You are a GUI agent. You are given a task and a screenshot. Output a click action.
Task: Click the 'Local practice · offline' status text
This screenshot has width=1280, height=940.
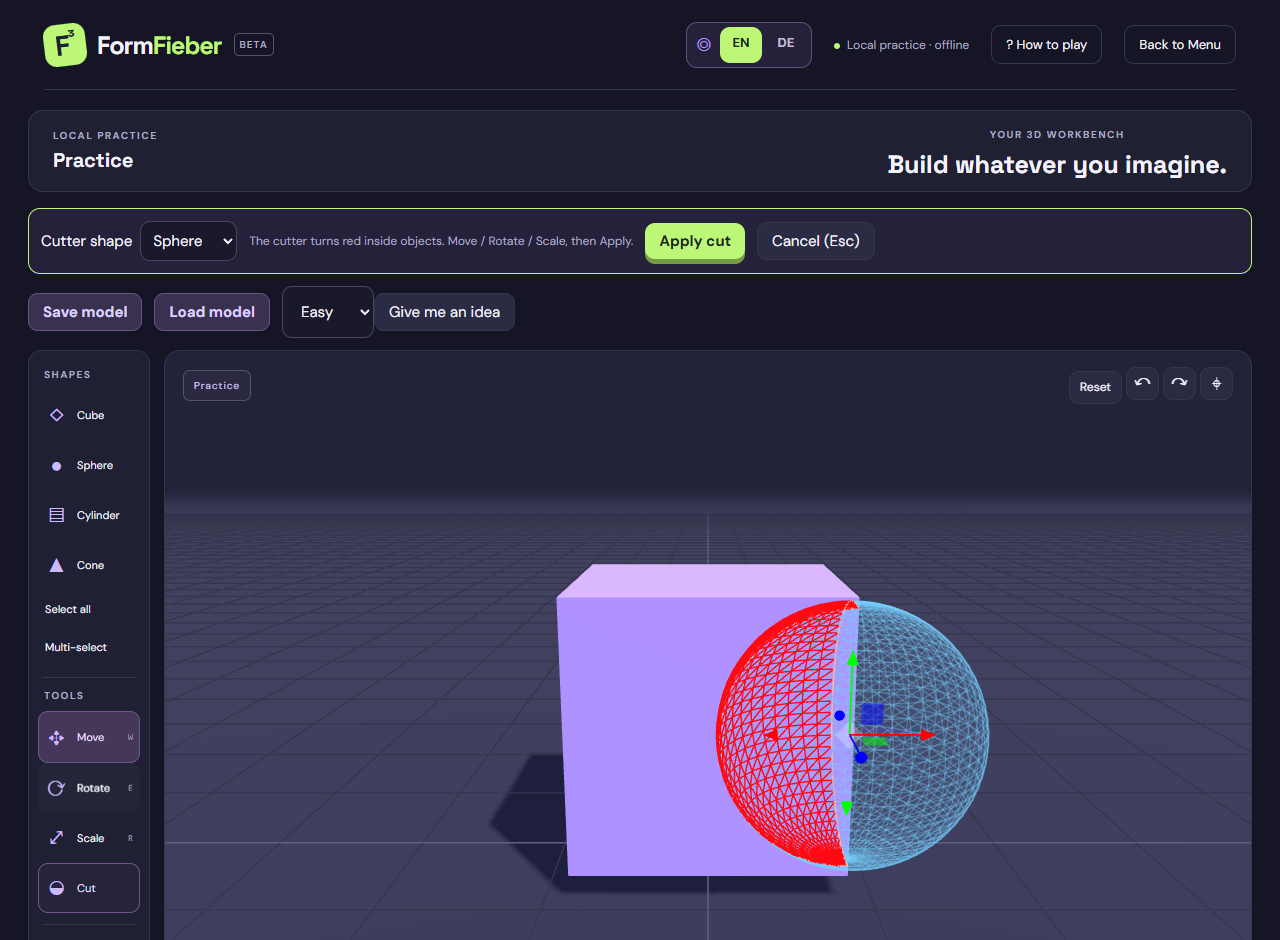click(908, 45)
